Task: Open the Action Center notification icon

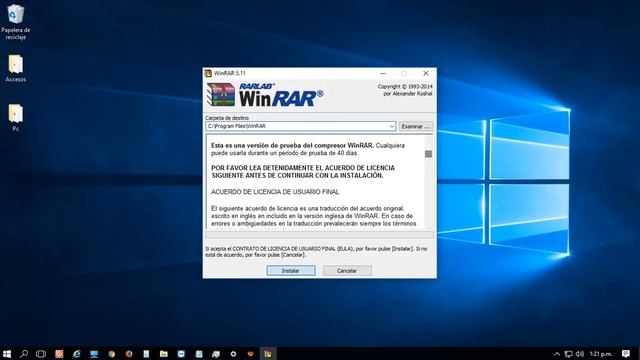Action: coord(626,354)
